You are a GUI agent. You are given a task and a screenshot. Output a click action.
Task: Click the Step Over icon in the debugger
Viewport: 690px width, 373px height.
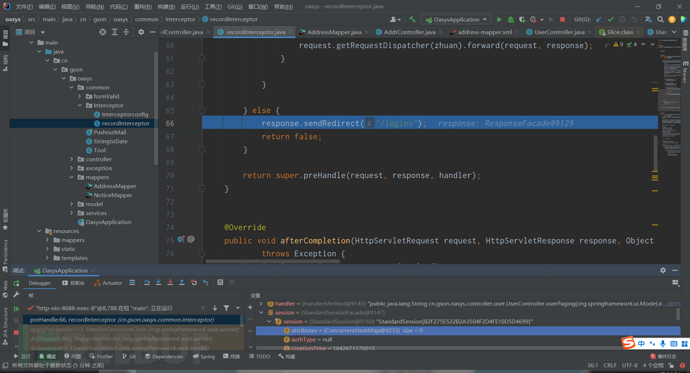point(147,282)
